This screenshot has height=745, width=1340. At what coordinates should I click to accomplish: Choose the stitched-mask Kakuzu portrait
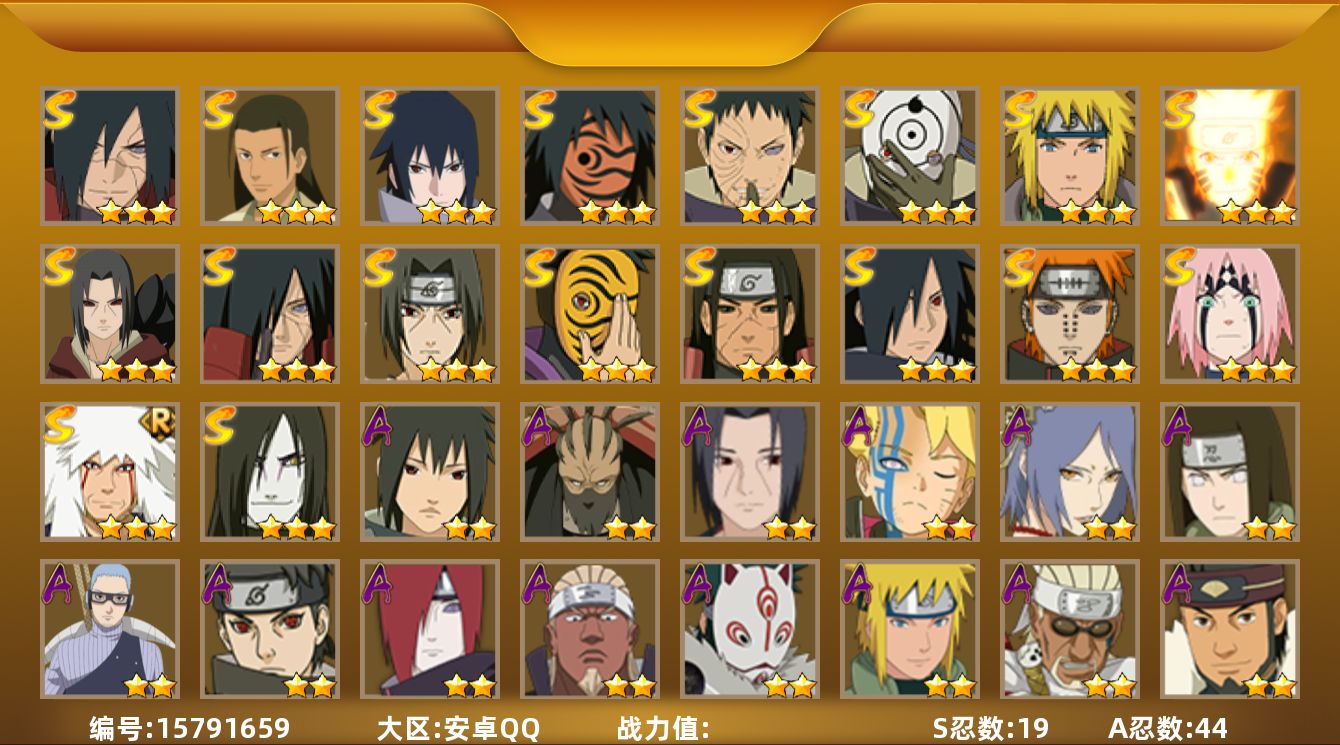pyautogui.click(x=590, y=472)
